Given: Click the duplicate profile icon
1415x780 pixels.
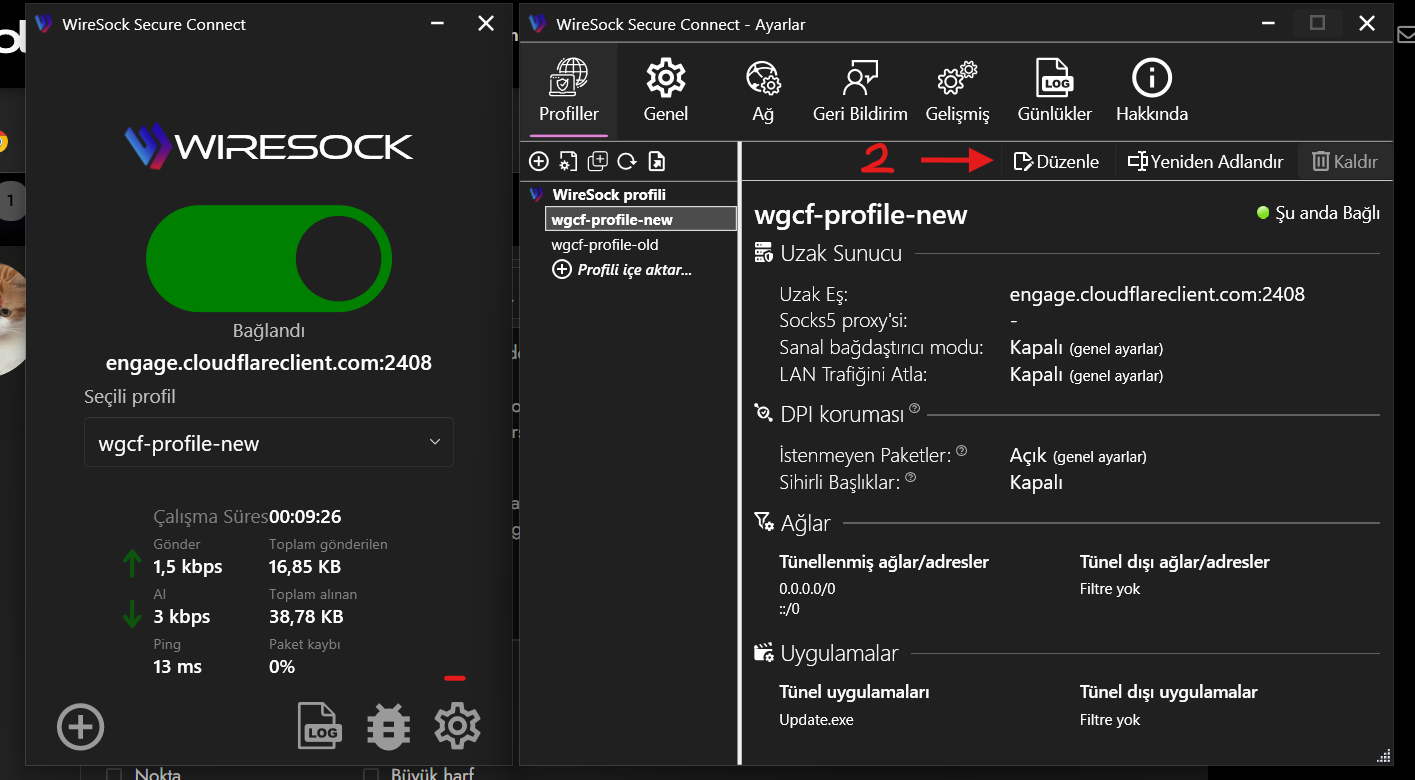Looking at the screenshot, I should (x=598, y=161).
